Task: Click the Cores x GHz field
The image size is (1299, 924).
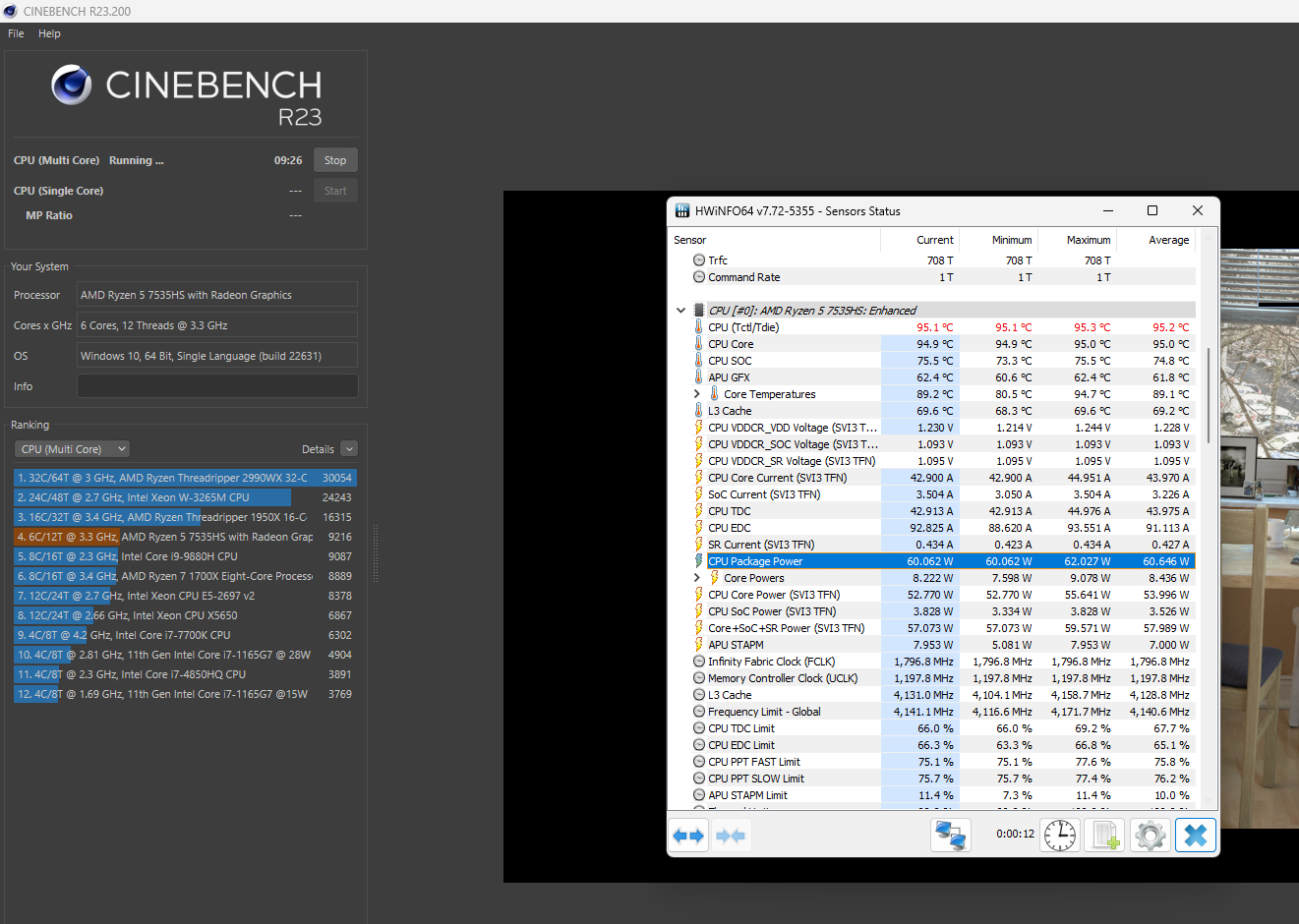Action: (x=217, y=325)
